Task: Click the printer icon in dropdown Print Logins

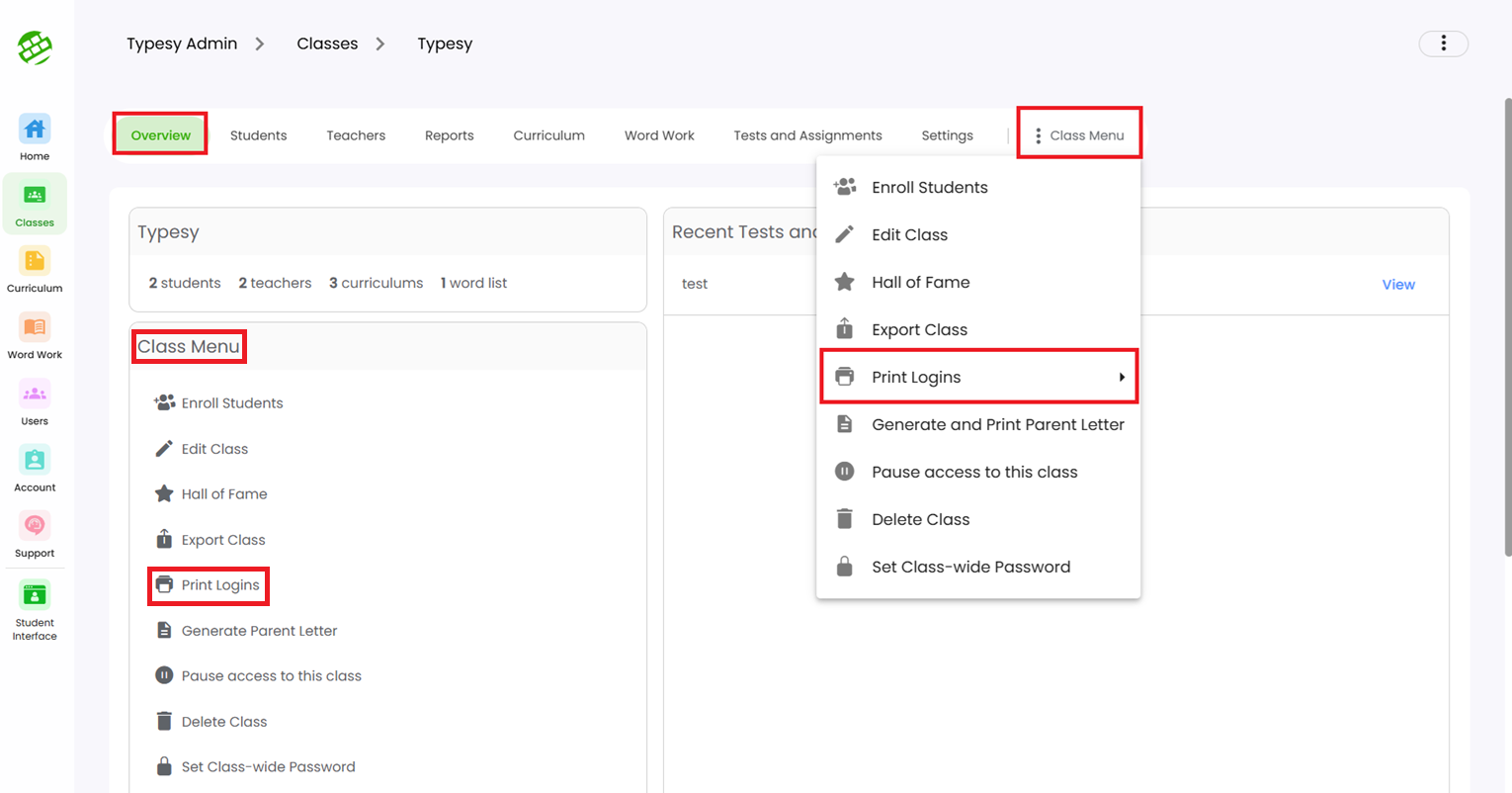Action: coord(844,377)
